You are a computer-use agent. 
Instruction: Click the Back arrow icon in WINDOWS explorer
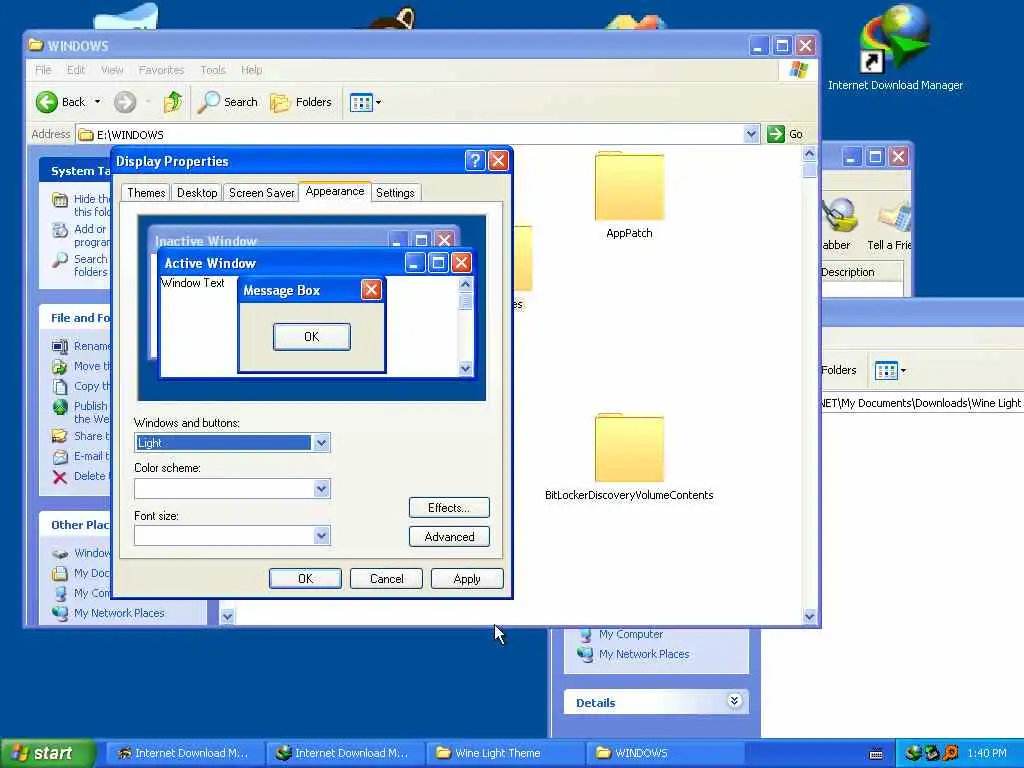tap(47, 102)
